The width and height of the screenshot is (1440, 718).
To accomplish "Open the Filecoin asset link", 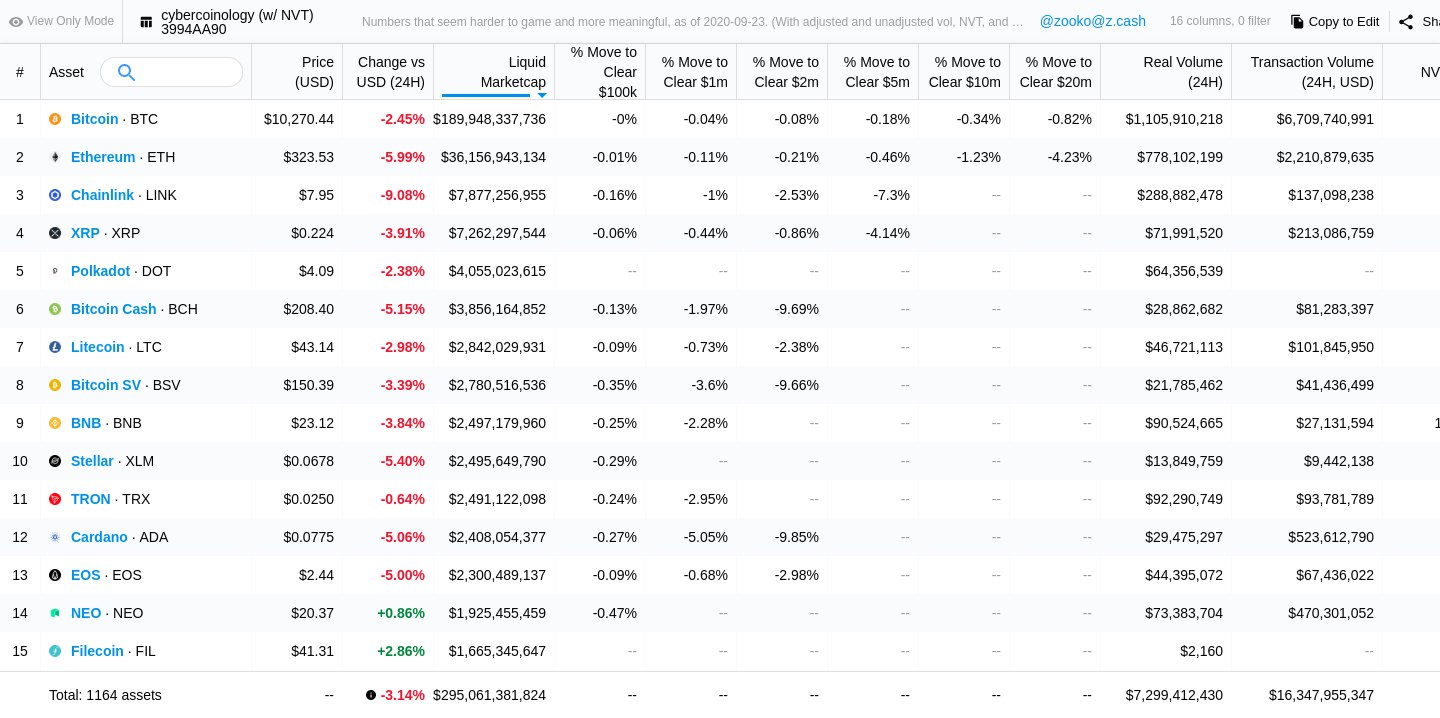I will (97, 651).
